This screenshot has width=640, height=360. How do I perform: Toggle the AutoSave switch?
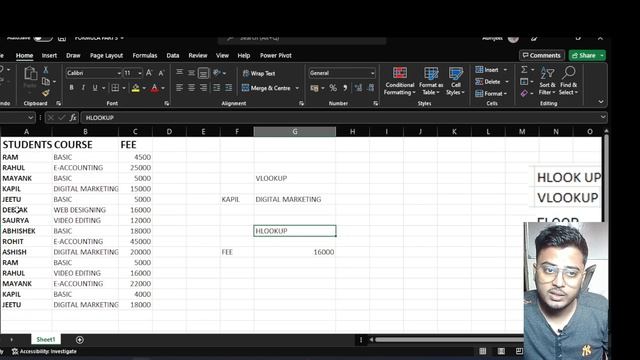point(43,38)
